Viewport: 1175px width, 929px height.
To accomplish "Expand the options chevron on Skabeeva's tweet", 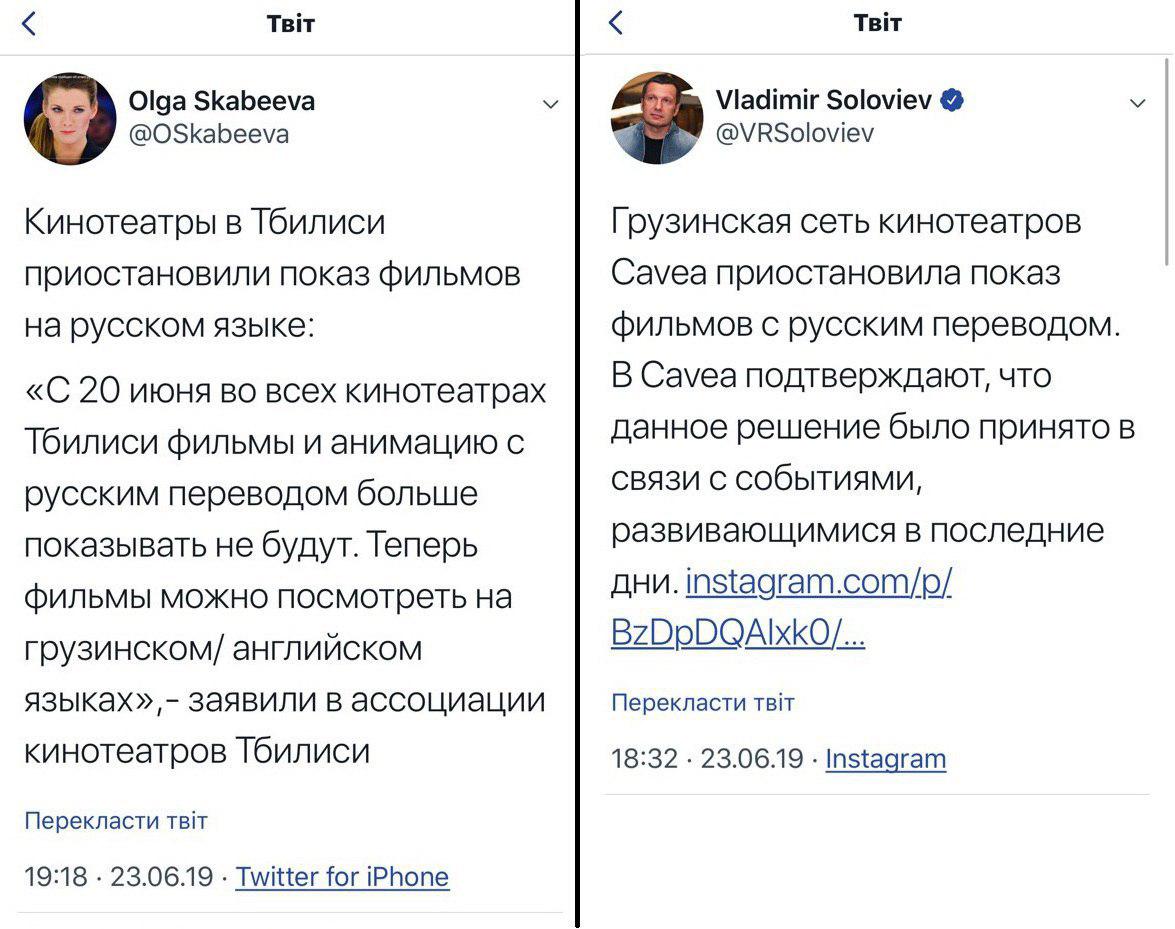I will tap(551, 104).
